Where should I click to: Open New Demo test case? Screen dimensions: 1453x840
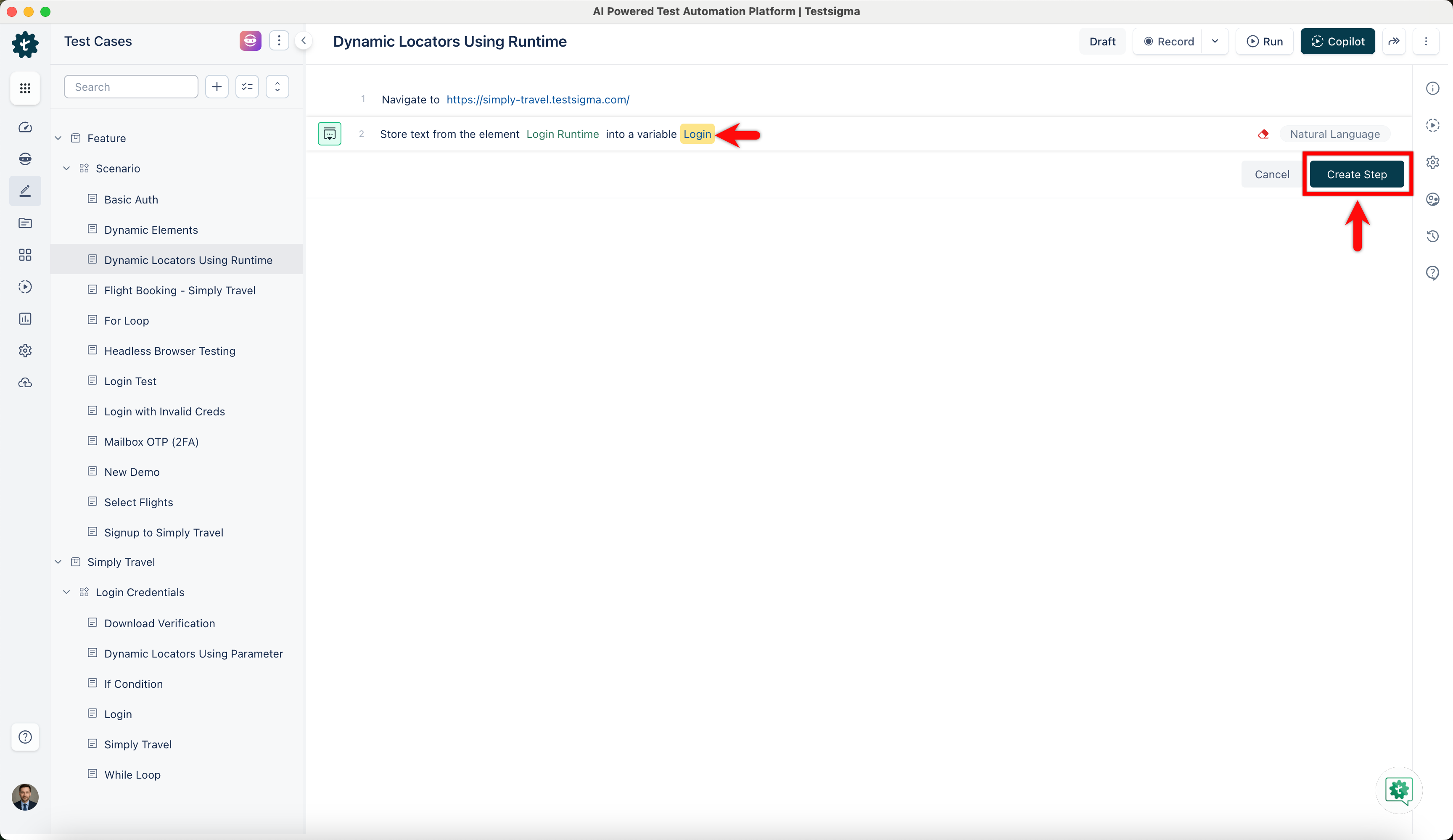132,472
